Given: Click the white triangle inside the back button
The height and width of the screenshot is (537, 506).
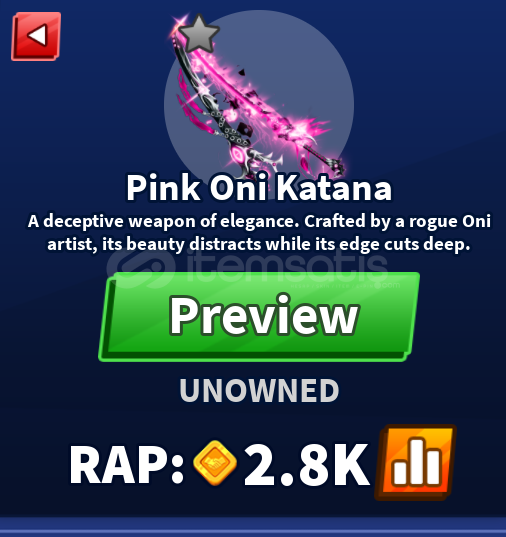Looking at the screenshot, I should point(38,35).
